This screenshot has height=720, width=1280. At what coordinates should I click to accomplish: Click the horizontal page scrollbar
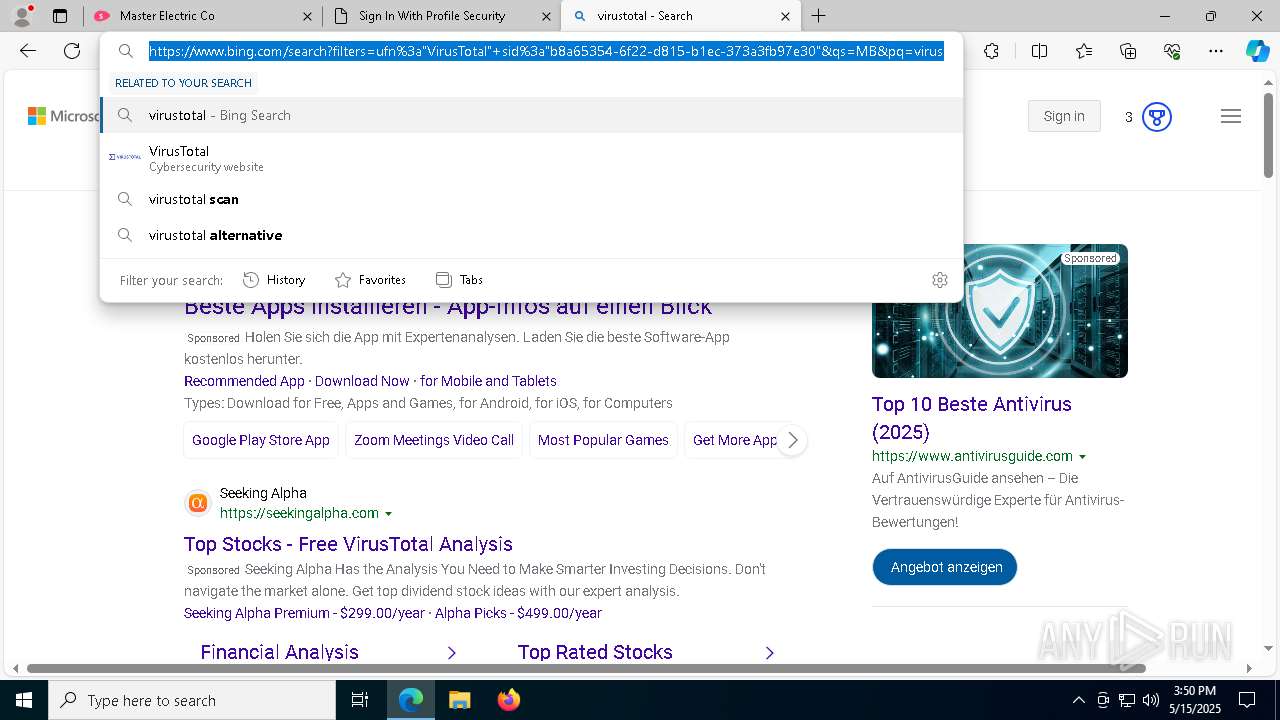click(586, 668)
